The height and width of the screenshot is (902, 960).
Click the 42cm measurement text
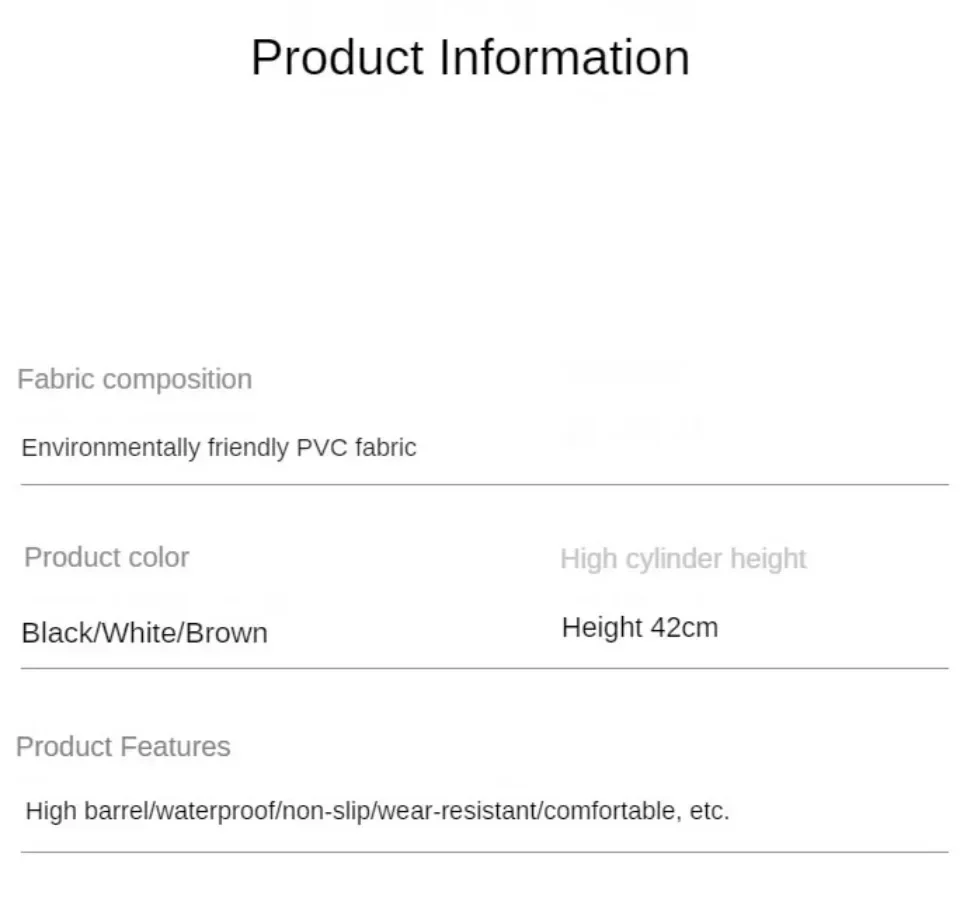[684, 627]
